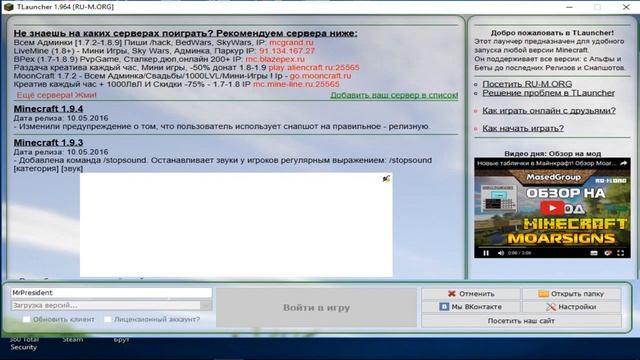
Task: Open the mc.blazepex.ru server link
Action: (275, 59)
